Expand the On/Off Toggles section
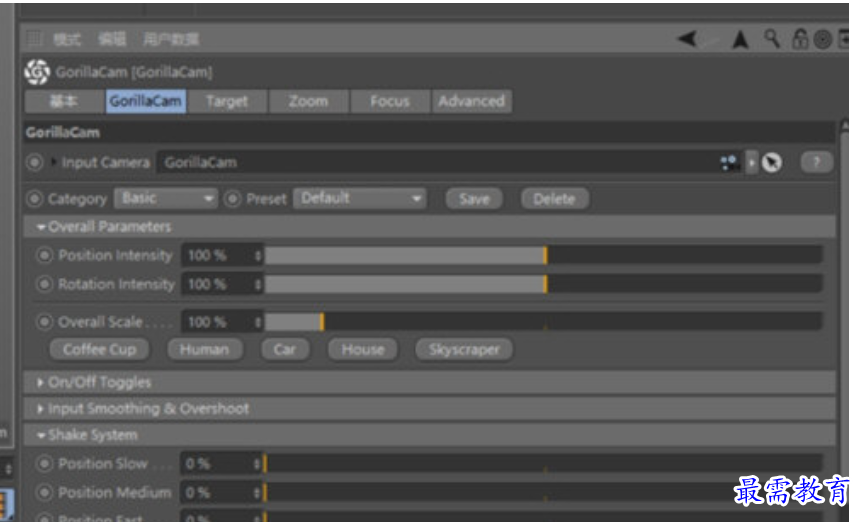 pyautogui.click(x=40, y=382)
